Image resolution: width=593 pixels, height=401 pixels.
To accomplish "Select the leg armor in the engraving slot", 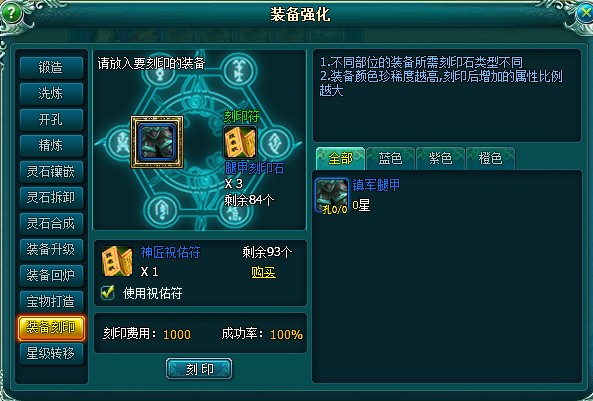I will point(157,142).
